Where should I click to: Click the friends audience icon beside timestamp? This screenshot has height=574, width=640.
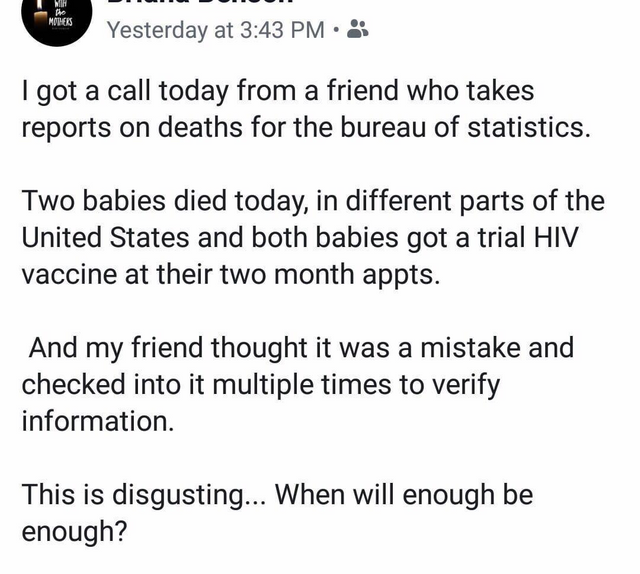click(358, 30)
